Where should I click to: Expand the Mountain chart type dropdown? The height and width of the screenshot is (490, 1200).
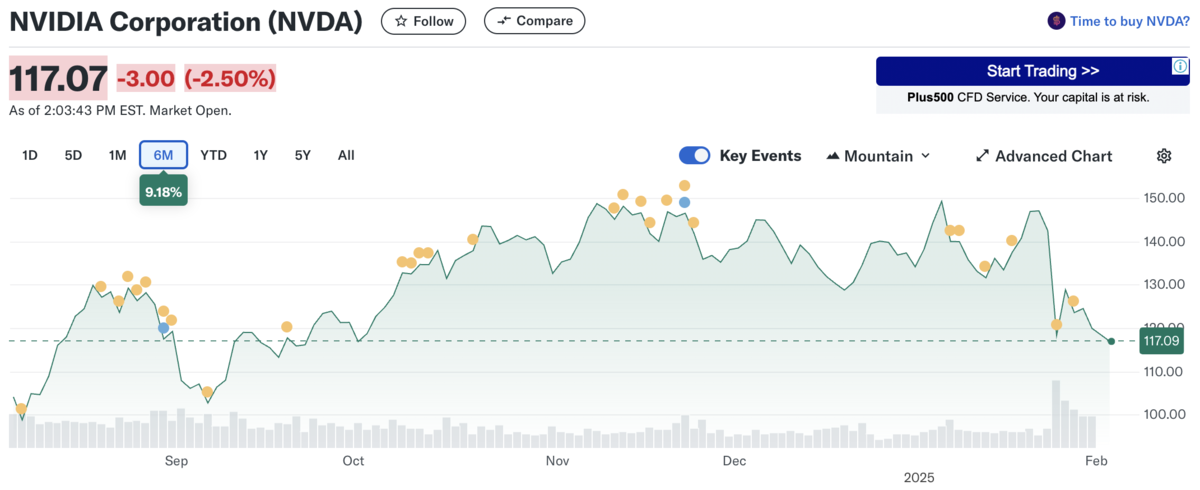coord(878,156)
